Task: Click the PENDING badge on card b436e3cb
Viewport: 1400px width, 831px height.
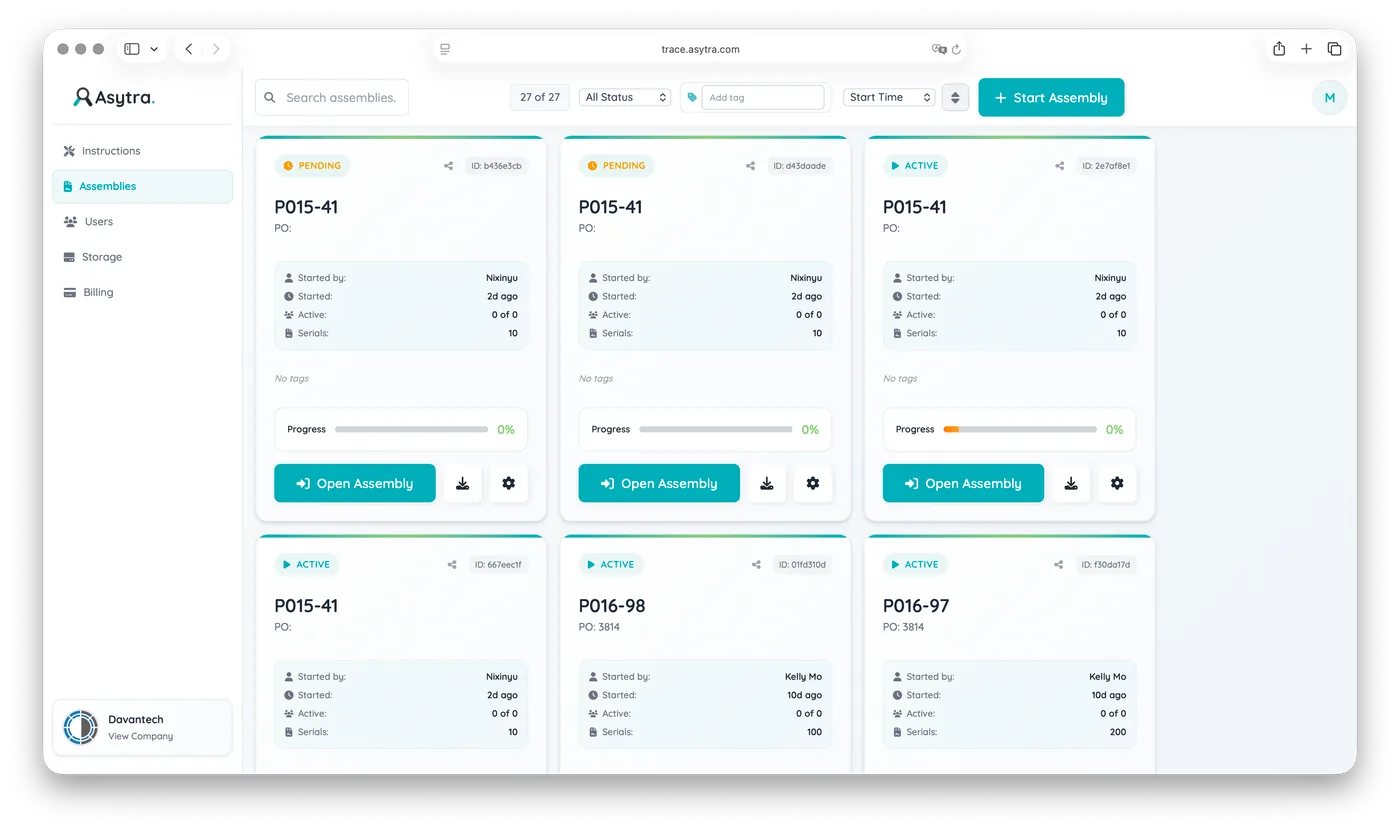Action: point(312,166)
